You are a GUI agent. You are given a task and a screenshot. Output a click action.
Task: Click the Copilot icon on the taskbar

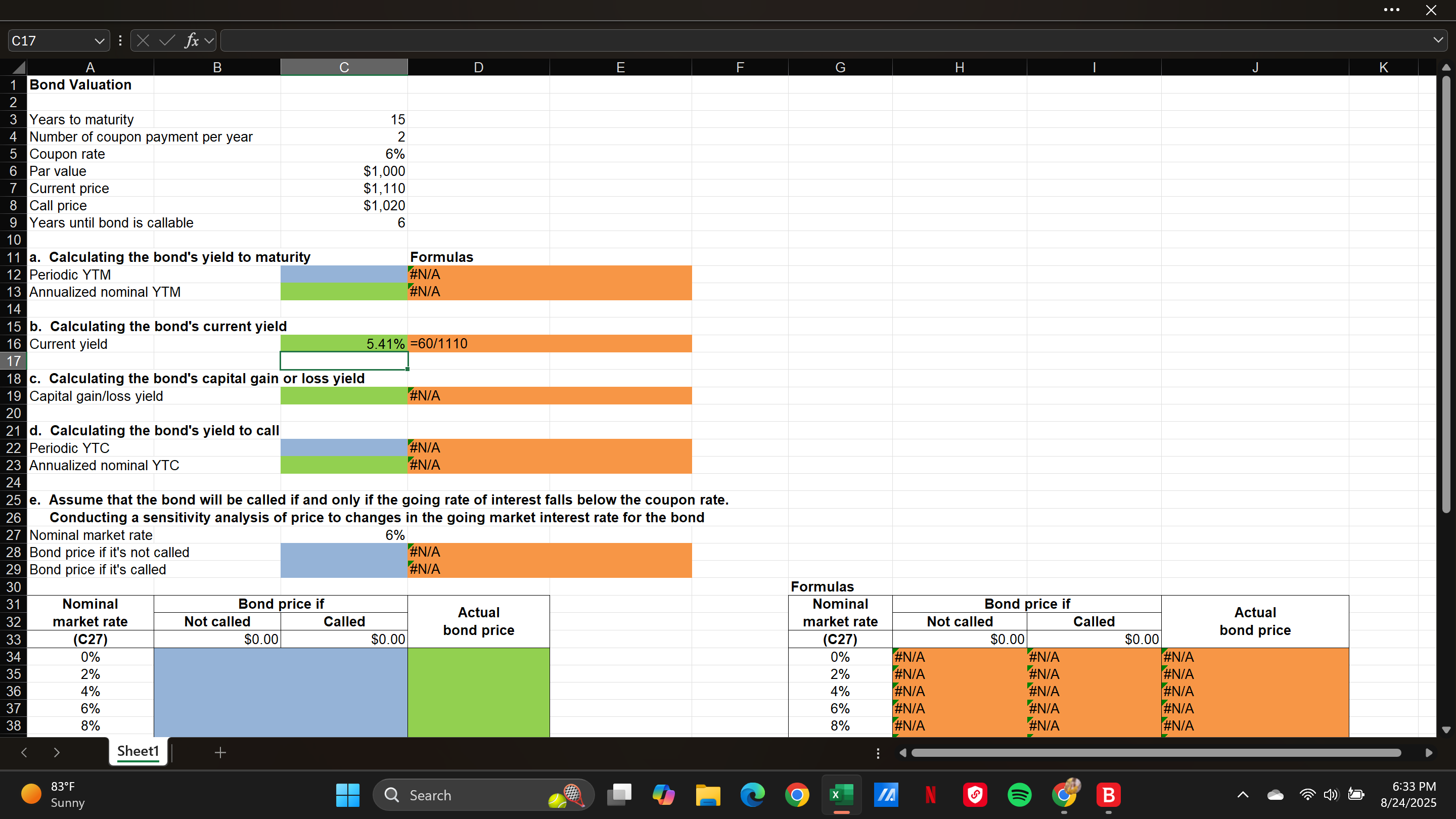click(x=664, y=795)
